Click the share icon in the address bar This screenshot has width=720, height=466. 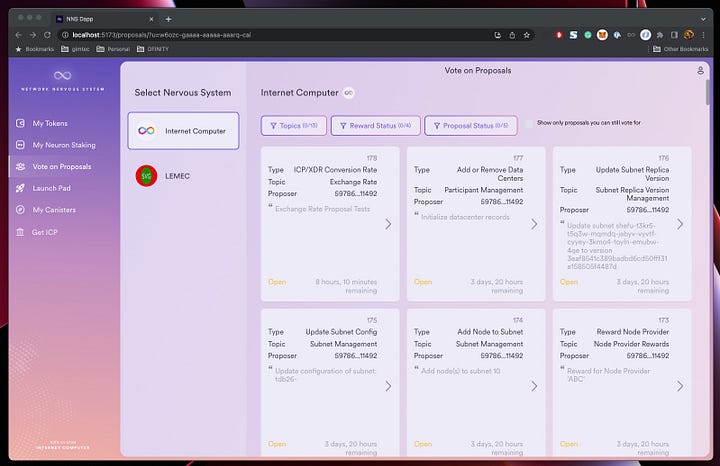pos(512,35)
